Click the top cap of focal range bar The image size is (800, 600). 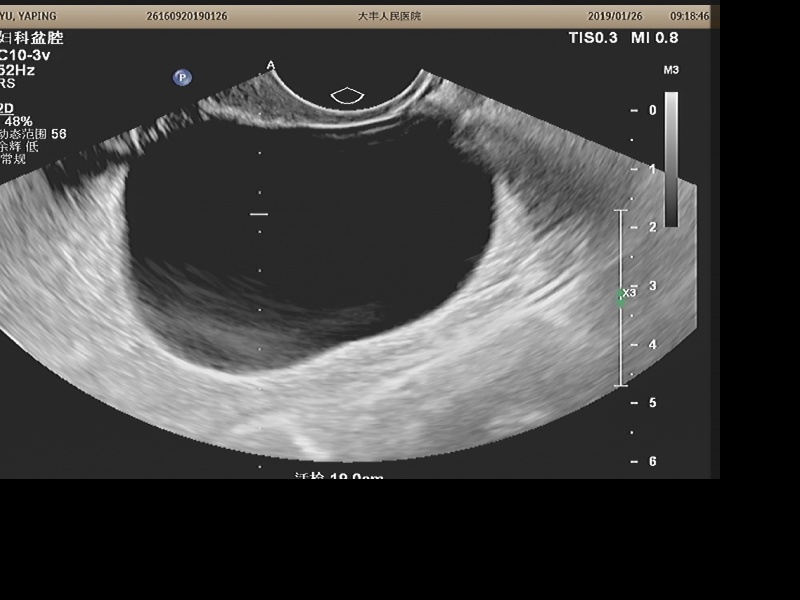(621, 211)
